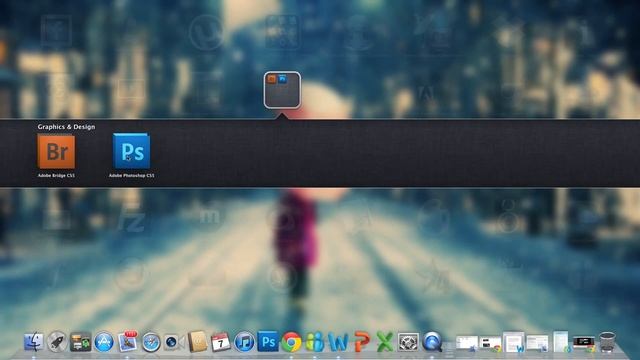Restore the minimized Messenger window in Dock
This screenshot has height=360, width=640.
click(561, 341)
